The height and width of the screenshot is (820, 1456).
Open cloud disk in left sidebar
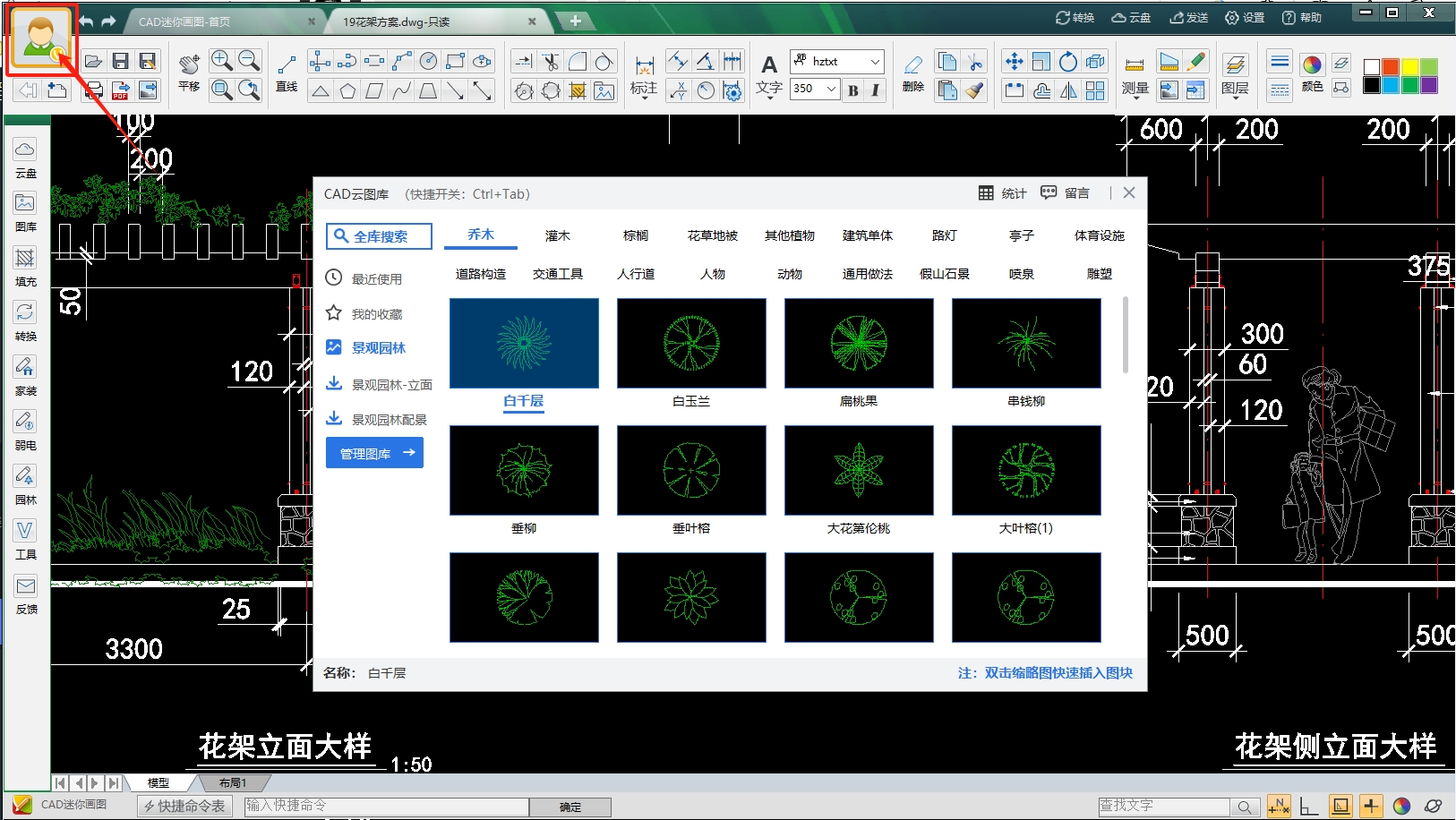[25, 149]
